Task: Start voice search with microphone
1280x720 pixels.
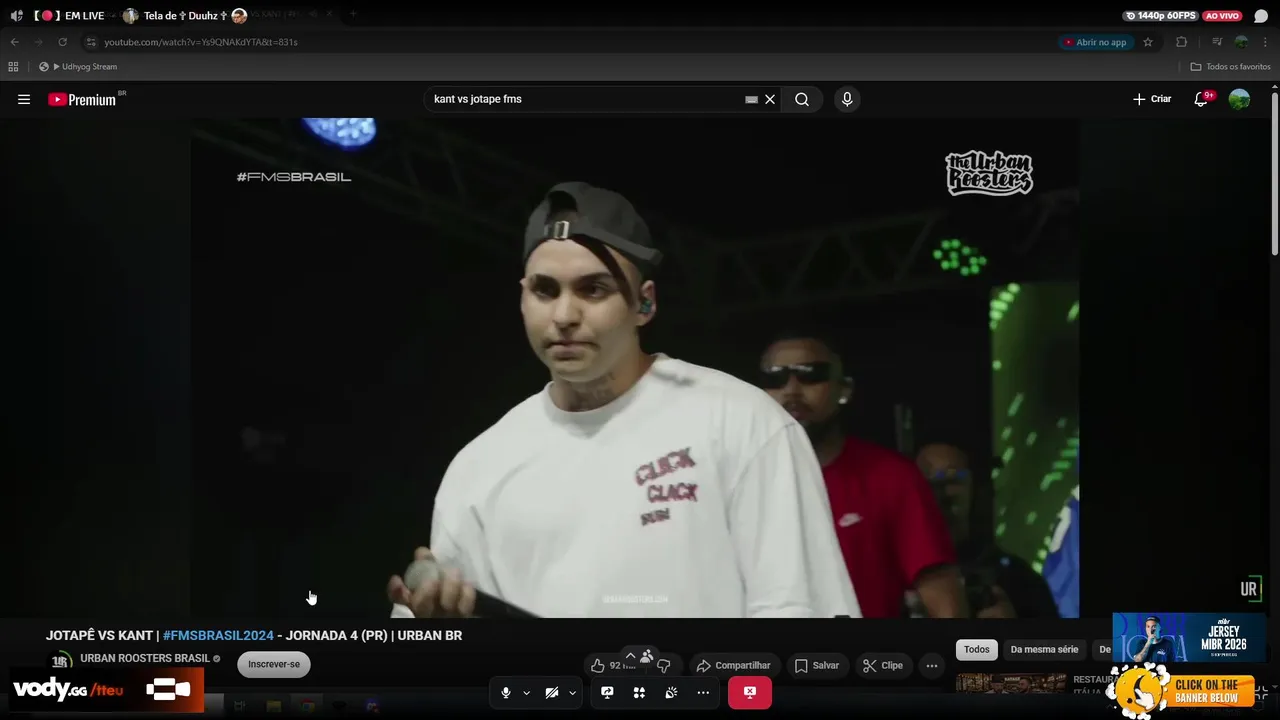Action: [x=847, y=99]
